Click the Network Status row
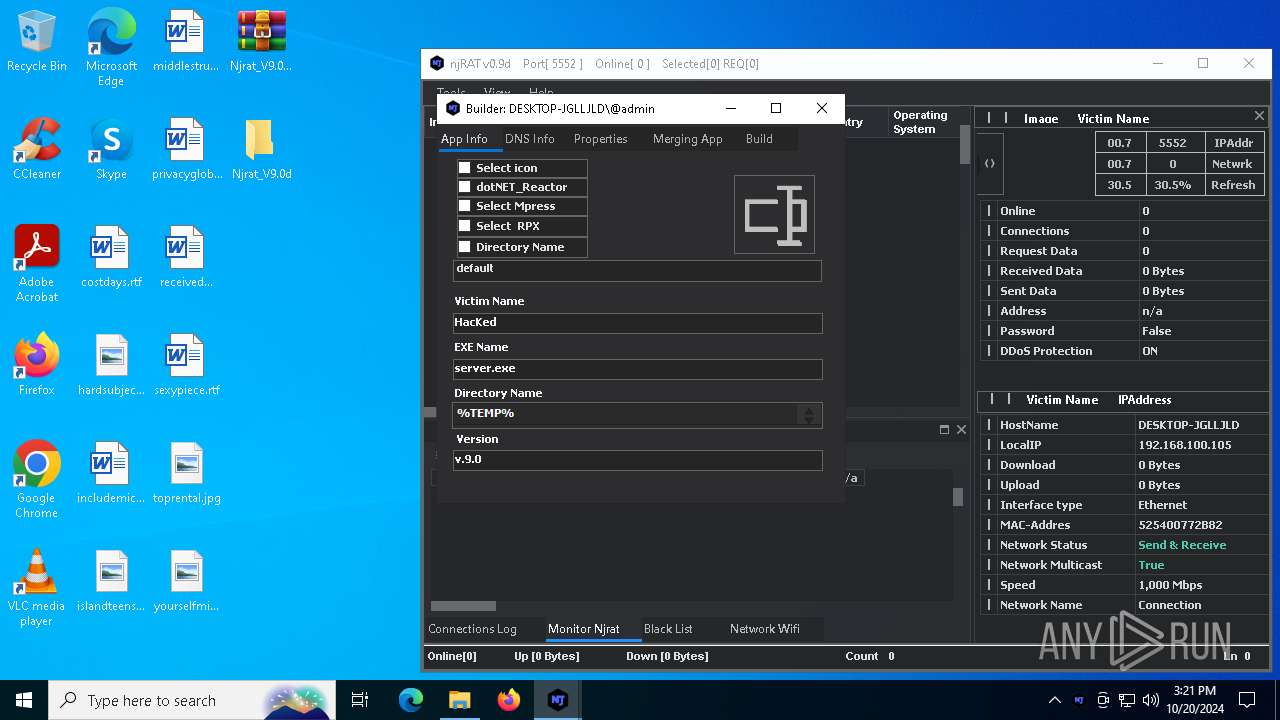Image resolution: width=1280 pixels, height=720 pixels. click(1124, 545)
